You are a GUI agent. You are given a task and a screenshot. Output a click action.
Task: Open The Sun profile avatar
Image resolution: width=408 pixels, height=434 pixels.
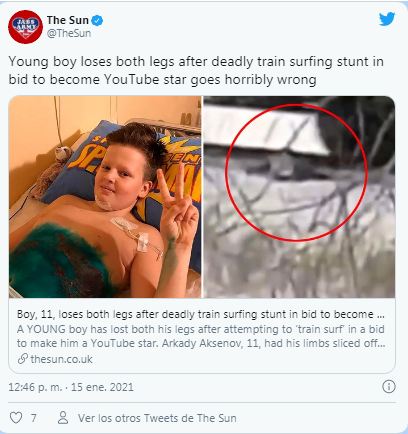coord(25,27)
